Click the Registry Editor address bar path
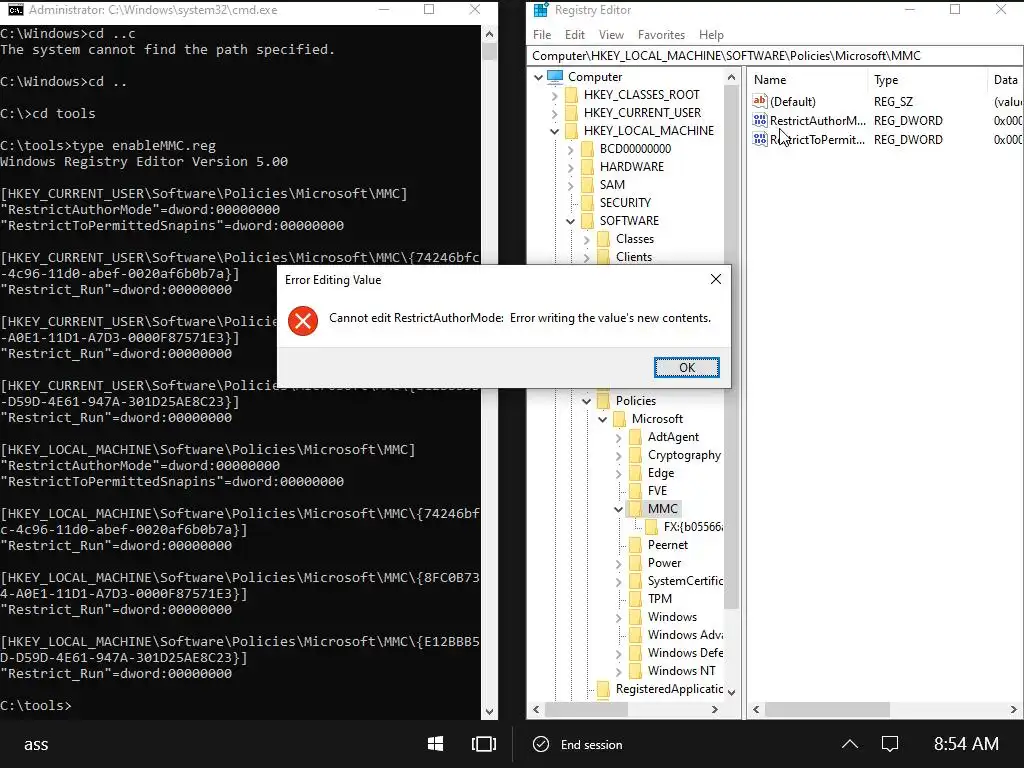 (726, 56)
